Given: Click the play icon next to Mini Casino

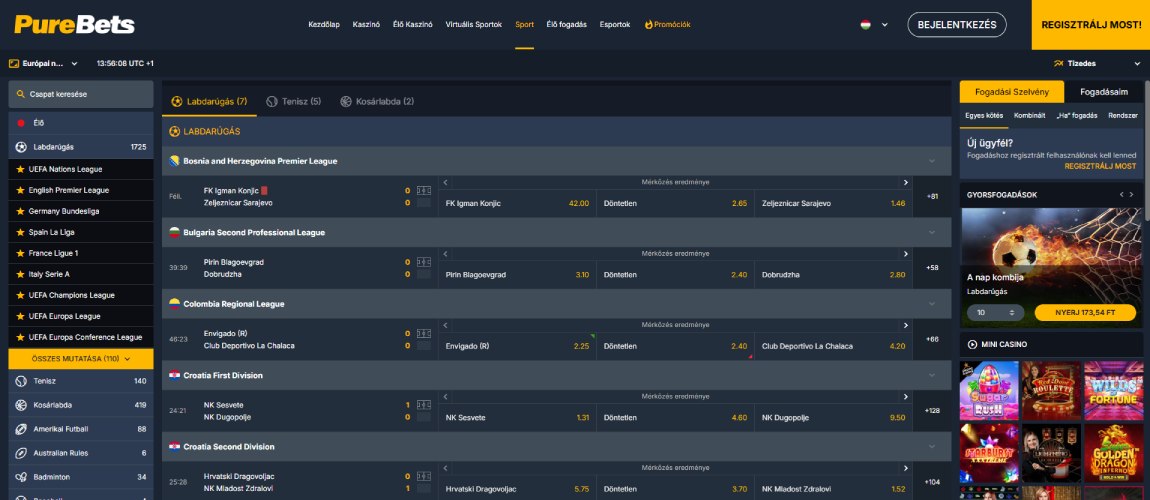Looking at the screenshot, I should pyautogui.click(x=973, y=344).
